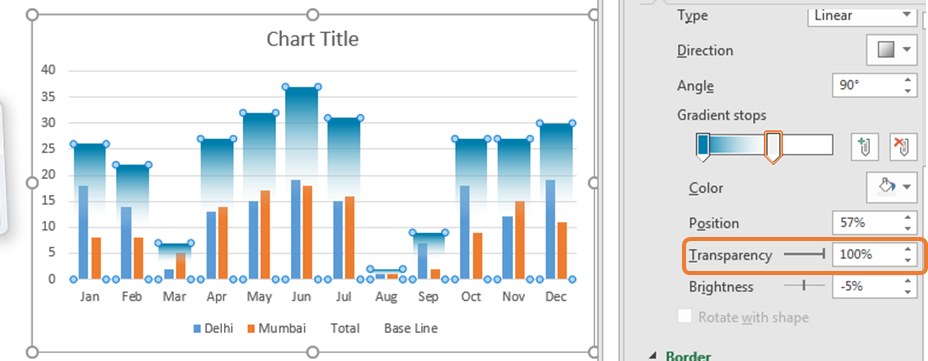Increase Transparency with up stepper arrow

click(x=907, y=249)
